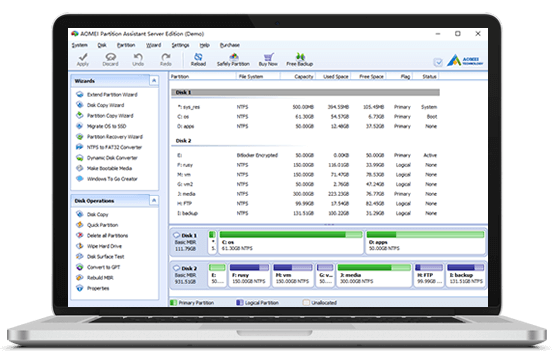The width and height of the screenshot is (555, 362).
Task: Select Make Bootable Media
Action: point(104,168)
